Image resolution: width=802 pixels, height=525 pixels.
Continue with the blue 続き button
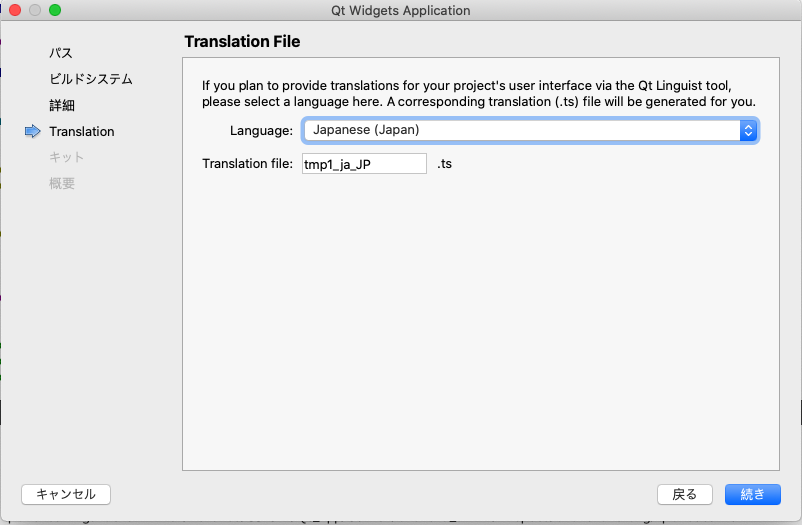(x=752, y=494)
